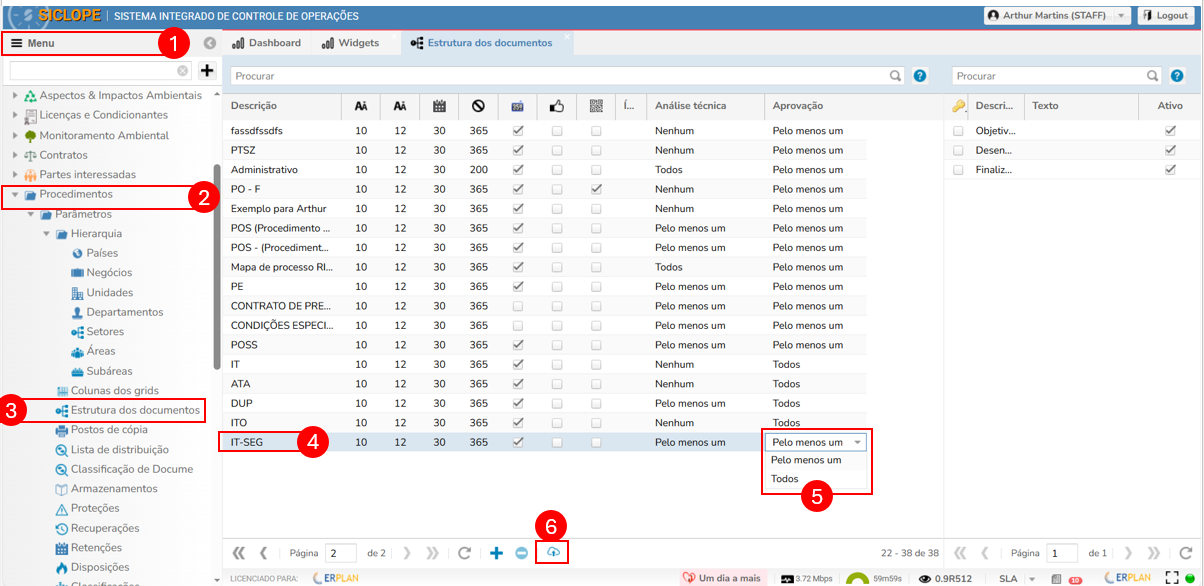Click the QR code column header icon
The height and width of the screenshot is (586, 1204).
point(596,106)
